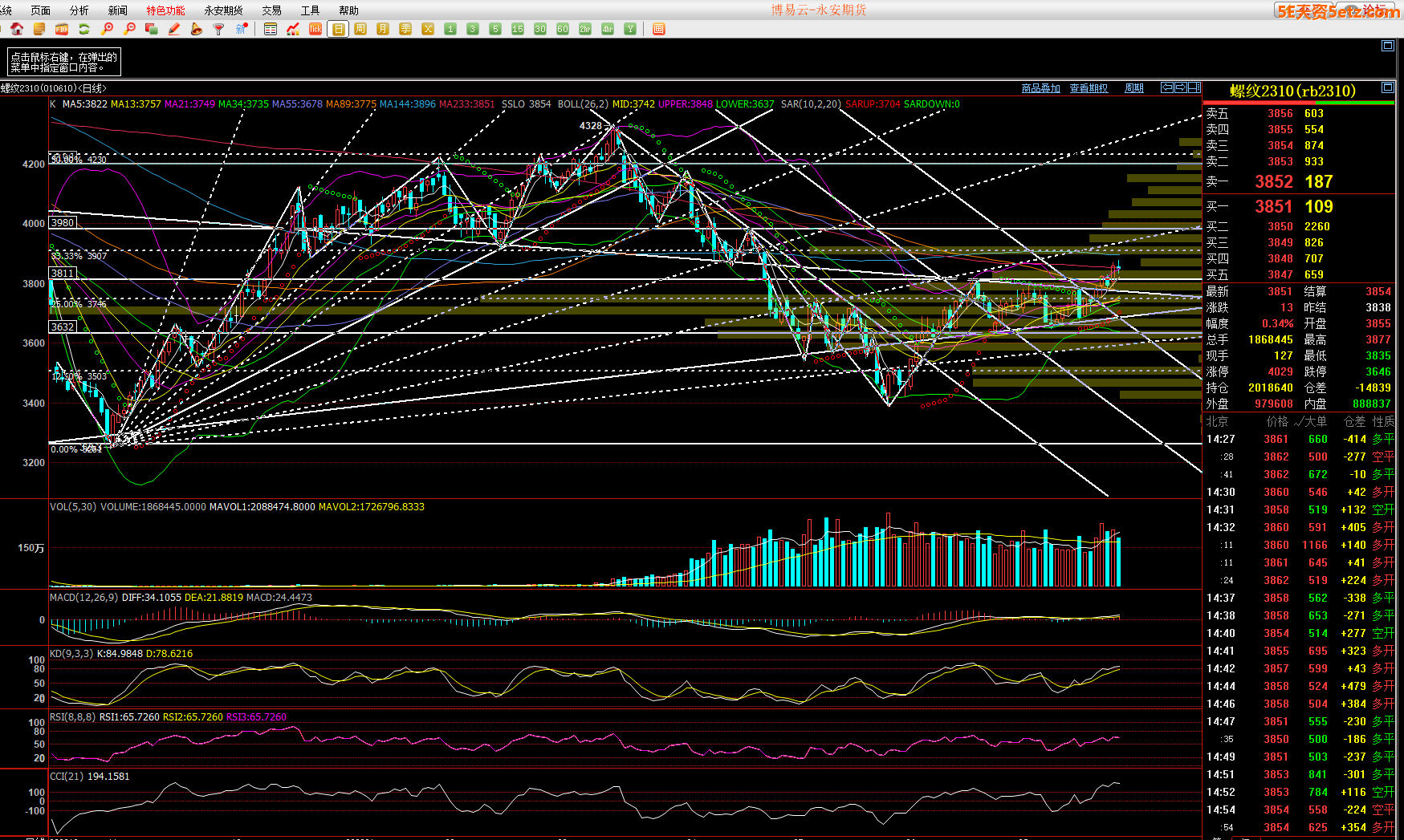1404x840 pixels.
Task: Open the trend line chart icon
Action: point(293,29)
